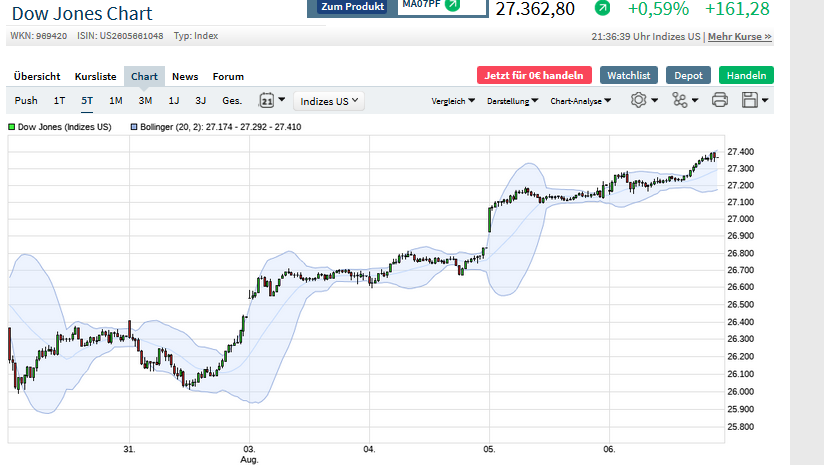Select the 5T time range

pyautogui.click(x=87, y=100)
